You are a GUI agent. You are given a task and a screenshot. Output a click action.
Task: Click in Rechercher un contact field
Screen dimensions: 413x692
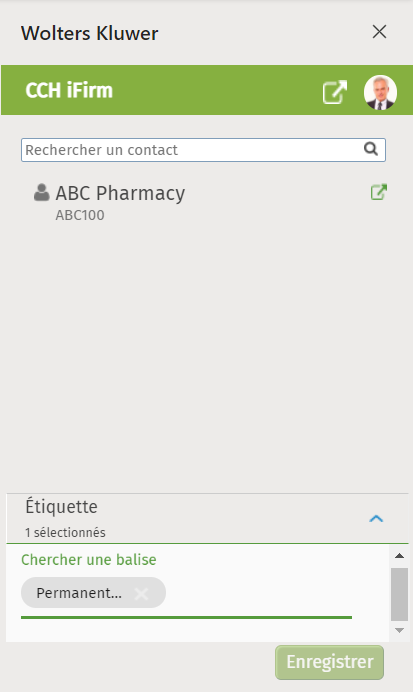(203, 150)
